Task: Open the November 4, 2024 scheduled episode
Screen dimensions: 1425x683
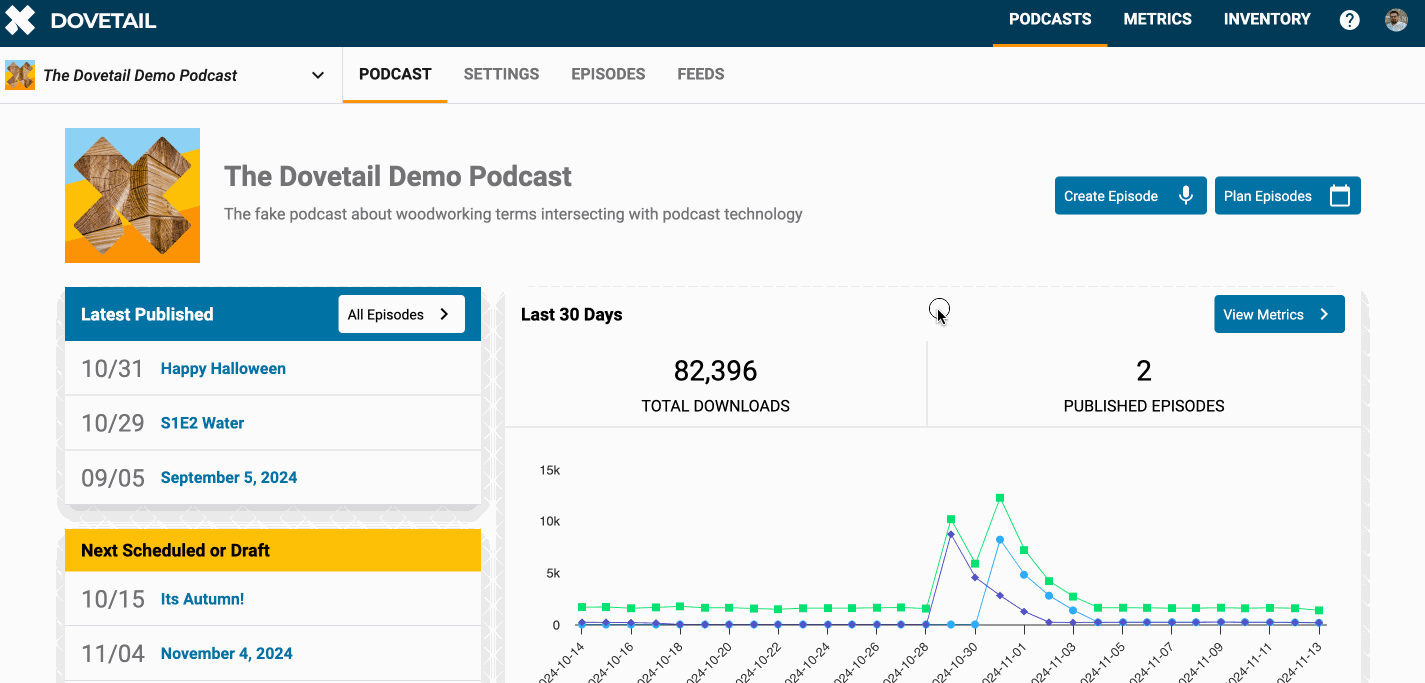Action: tap(227, 653)
